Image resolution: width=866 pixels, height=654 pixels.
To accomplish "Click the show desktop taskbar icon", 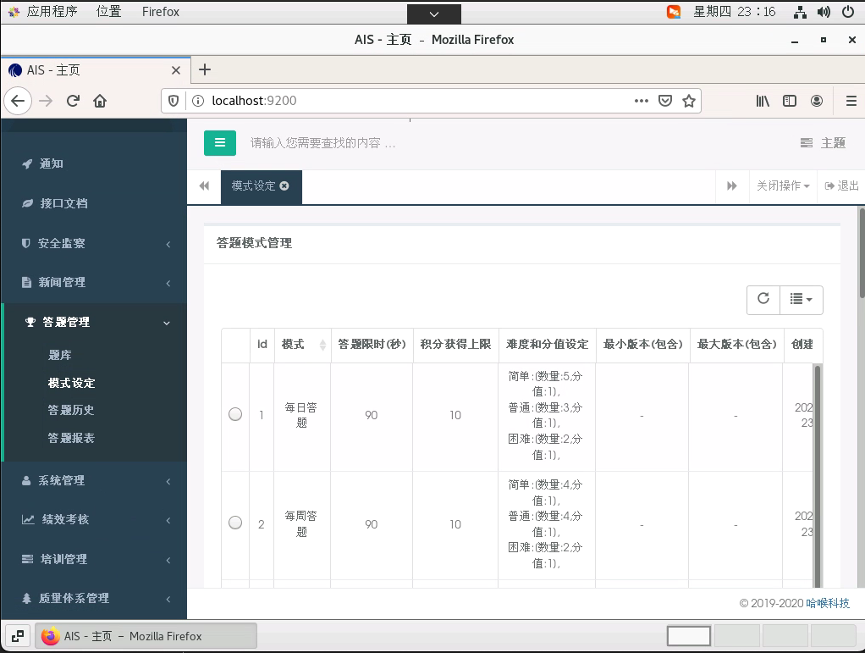I will (18, 636).
